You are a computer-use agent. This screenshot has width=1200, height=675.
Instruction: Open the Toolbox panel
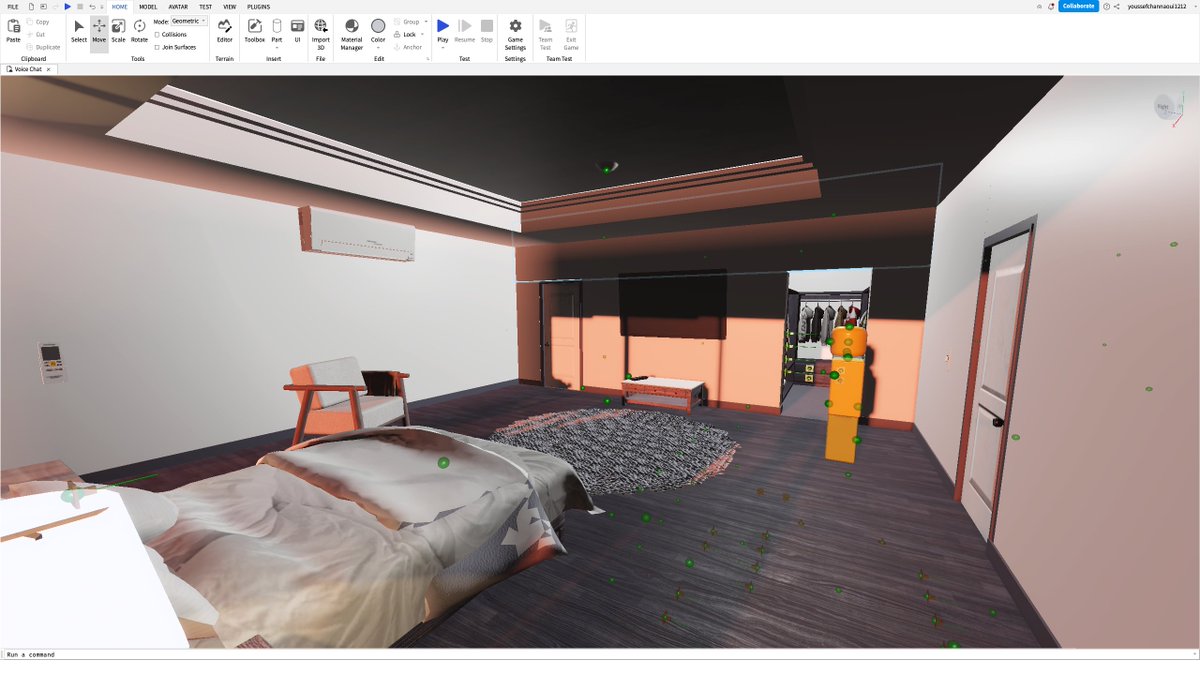[x=255, y=31]
